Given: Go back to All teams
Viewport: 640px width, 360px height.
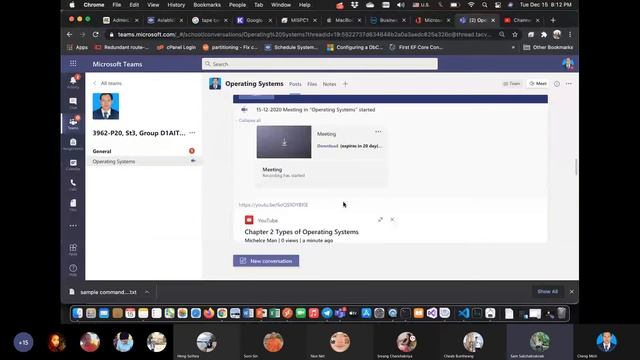Looking at the screenshot, I should [x=108, y=83].
